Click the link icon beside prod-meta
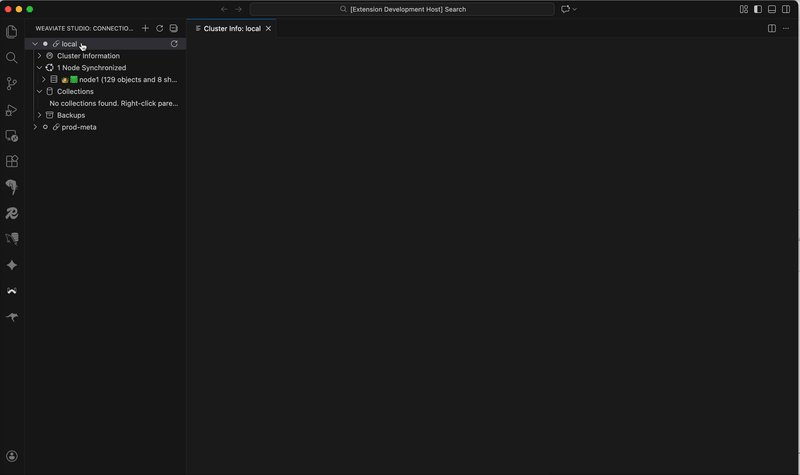Viewport: 800px width, 475px height. pyautogui.click(x=56, y=127)
